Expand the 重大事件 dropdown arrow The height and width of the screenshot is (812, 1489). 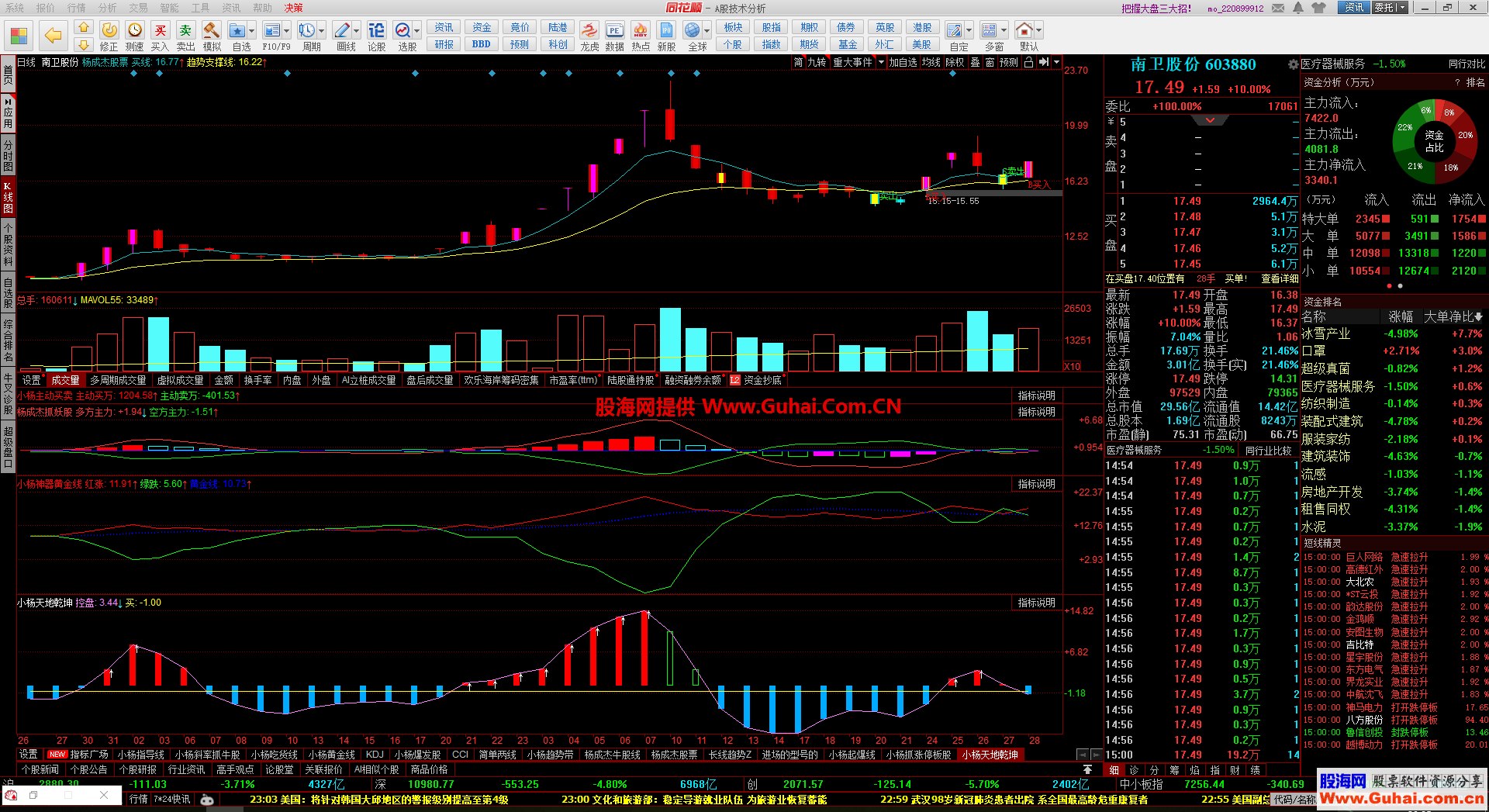pos(881,62)
